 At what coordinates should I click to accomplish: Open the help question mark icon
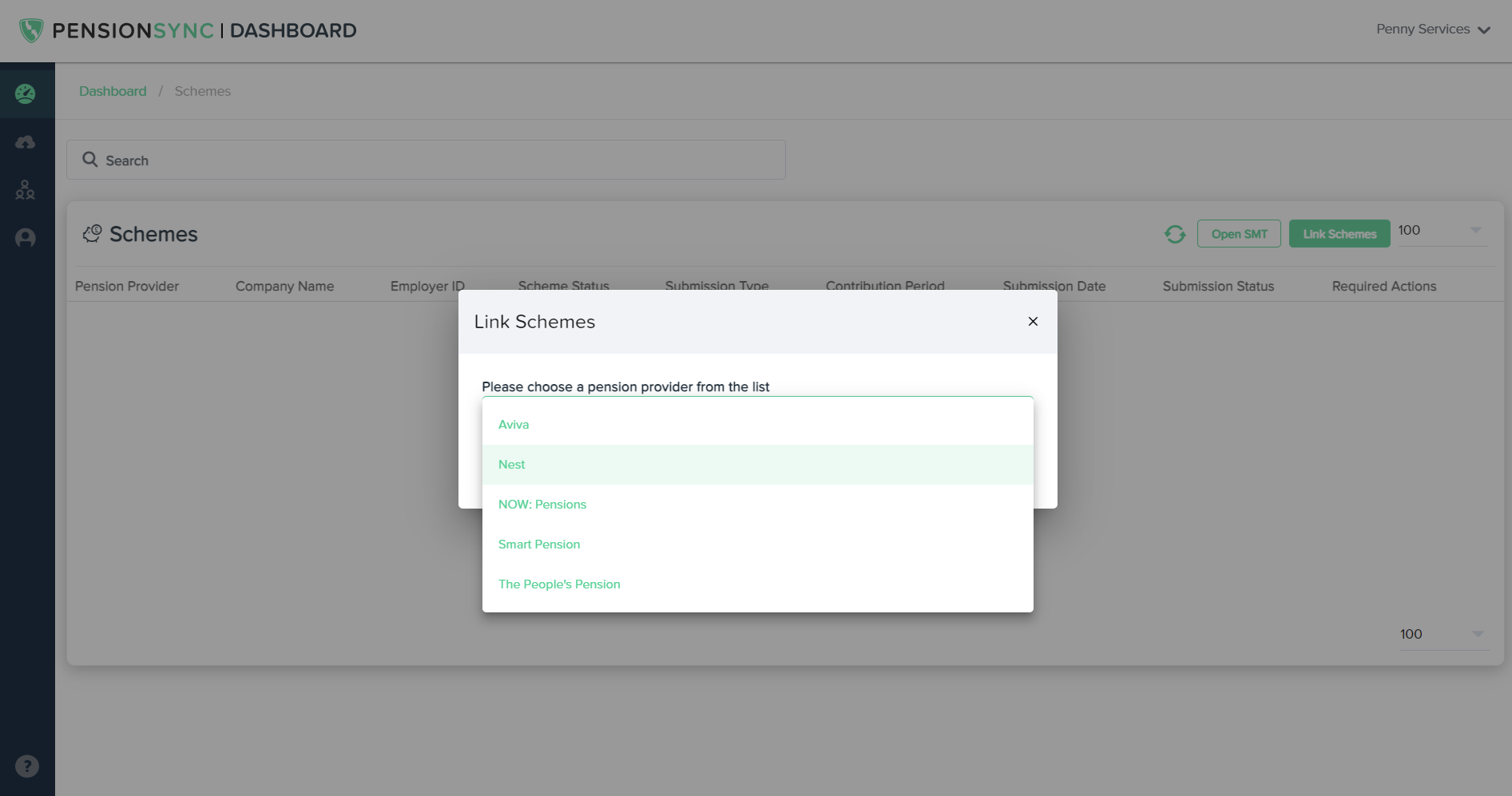coord(27,766)
